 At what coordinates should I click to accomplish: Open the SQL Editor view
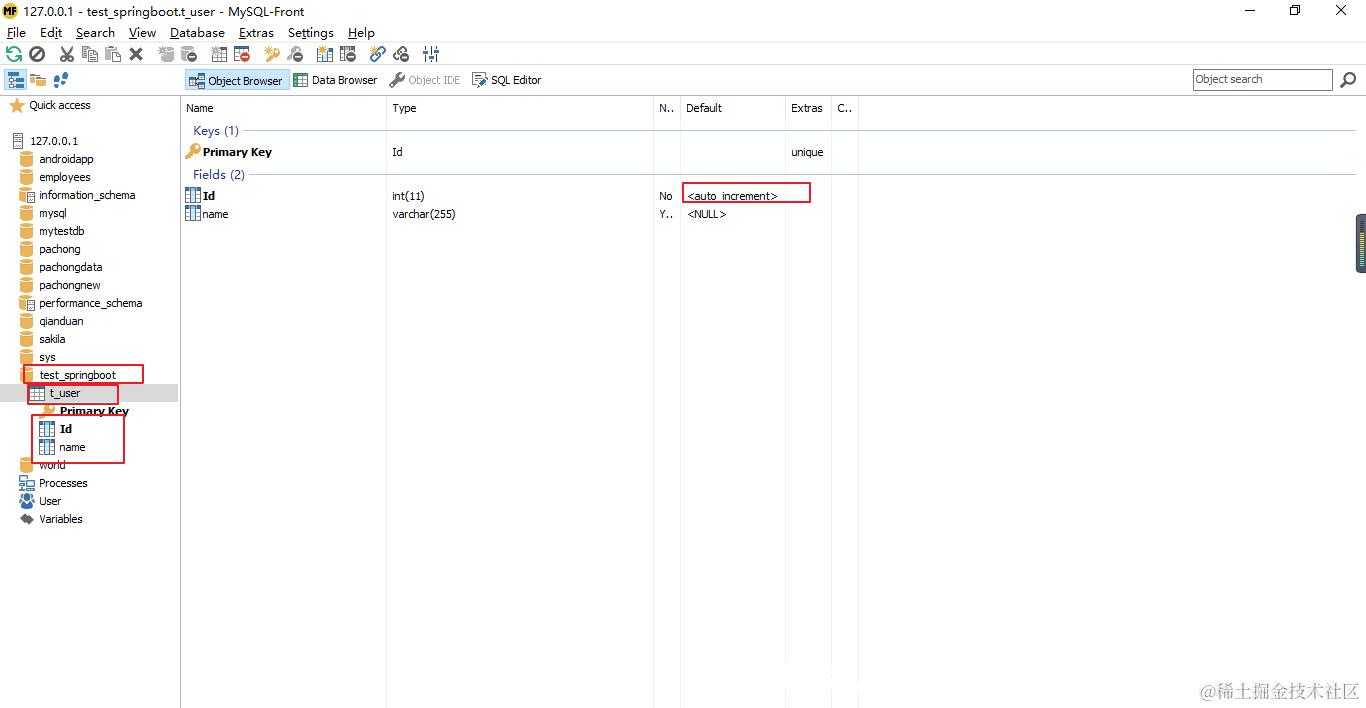(x=507, y=80)
